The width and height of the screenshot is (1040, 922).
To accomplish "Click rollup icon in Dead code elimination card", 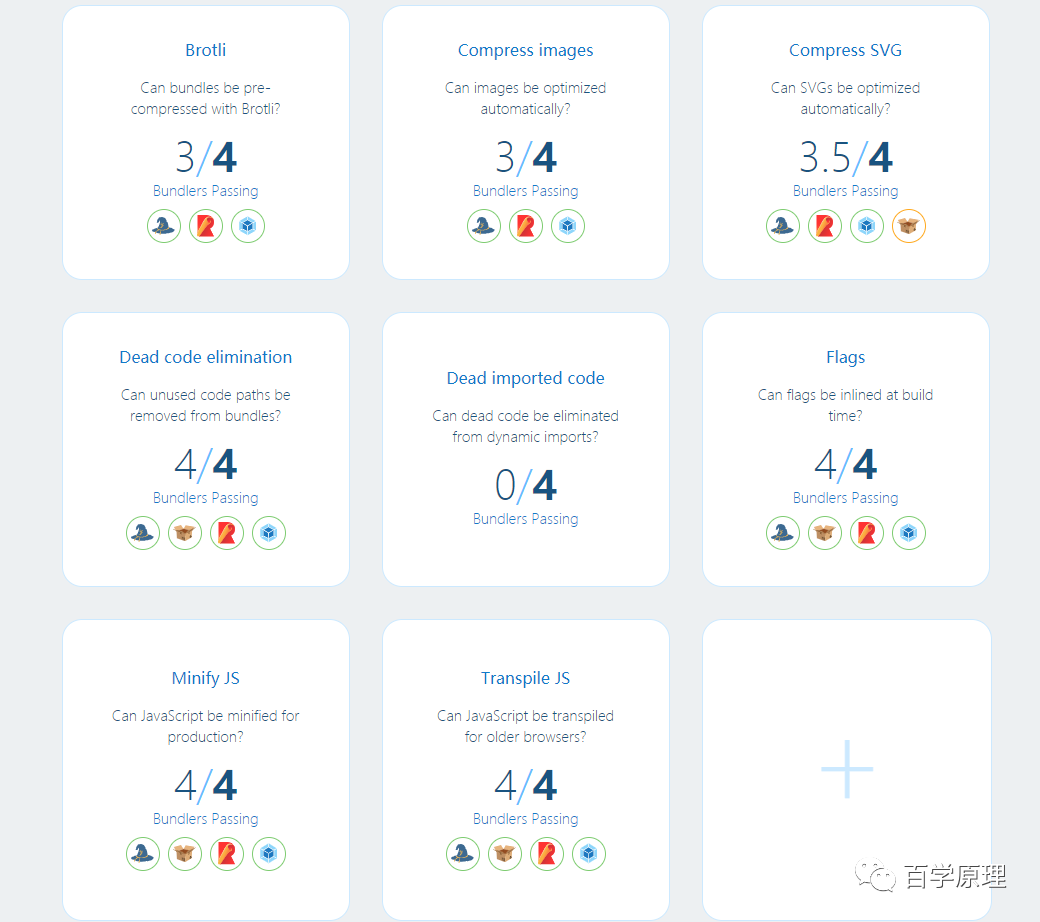I will tap(227, 533).
